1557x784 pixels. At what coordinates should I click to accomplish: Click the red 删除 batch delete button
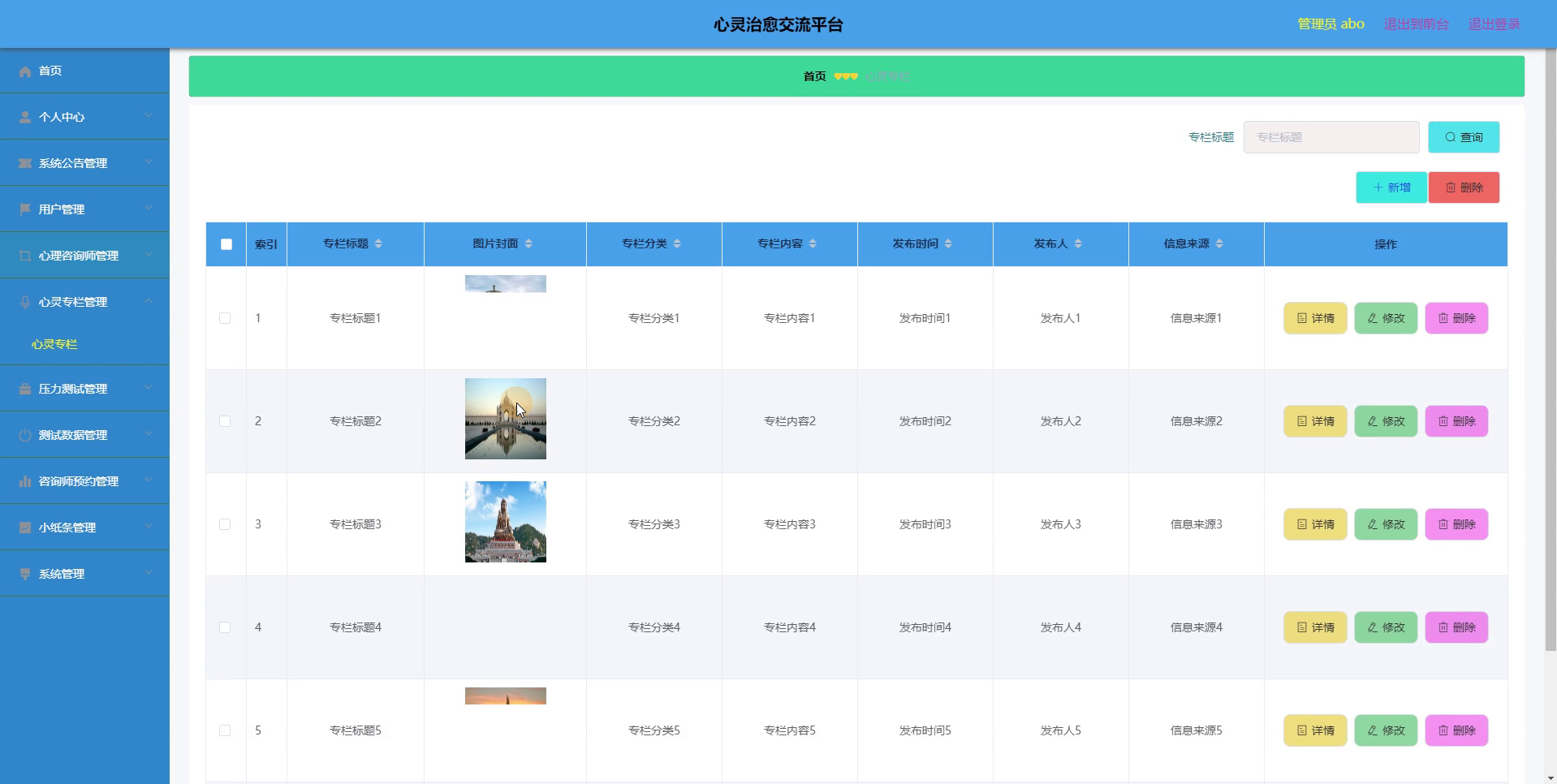tap(1464, 187)
